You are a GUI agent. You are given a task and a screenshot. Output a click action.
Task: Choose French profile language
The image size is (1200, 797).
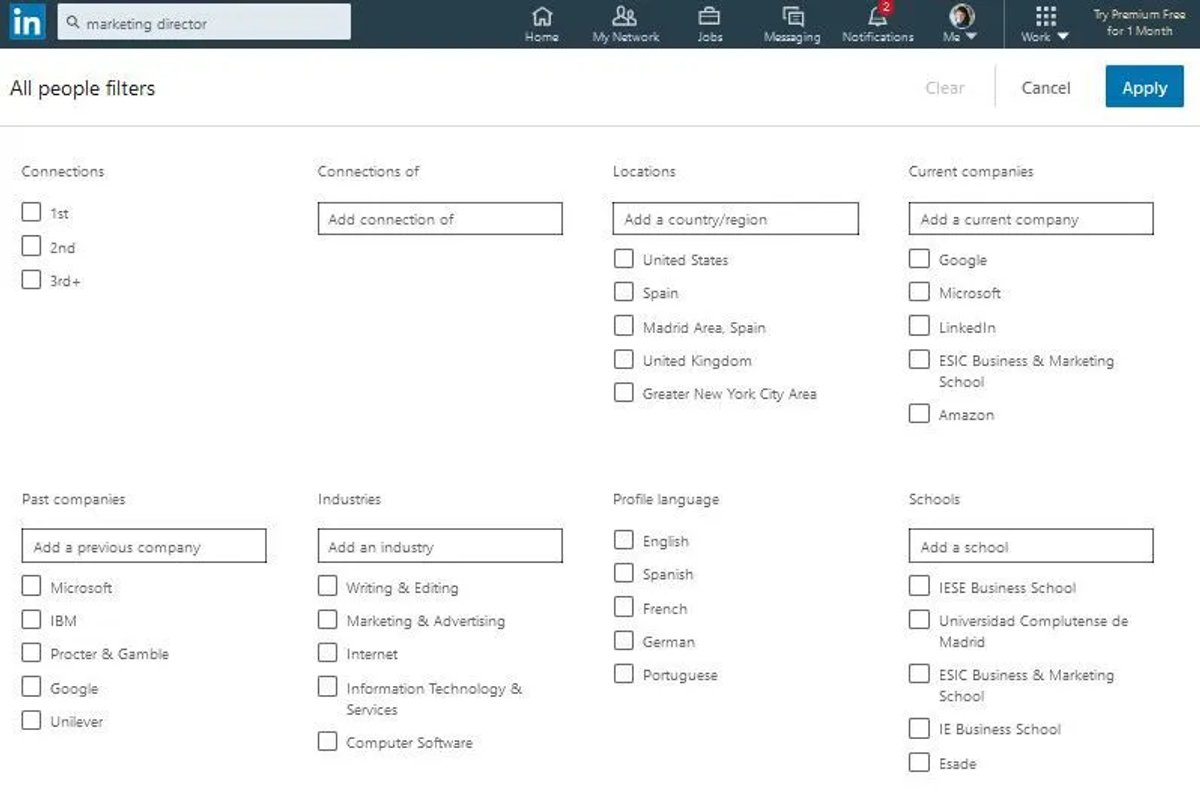click(x=623, y=607)
